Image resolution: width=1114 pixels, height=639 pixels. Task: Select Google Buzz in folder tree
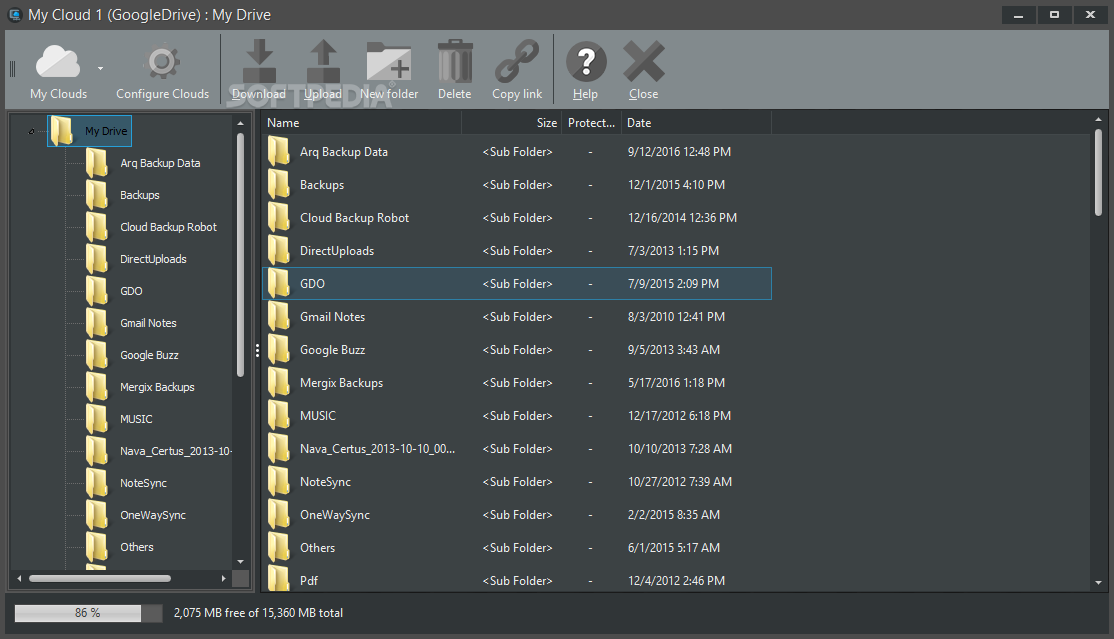tap(149, 355)
